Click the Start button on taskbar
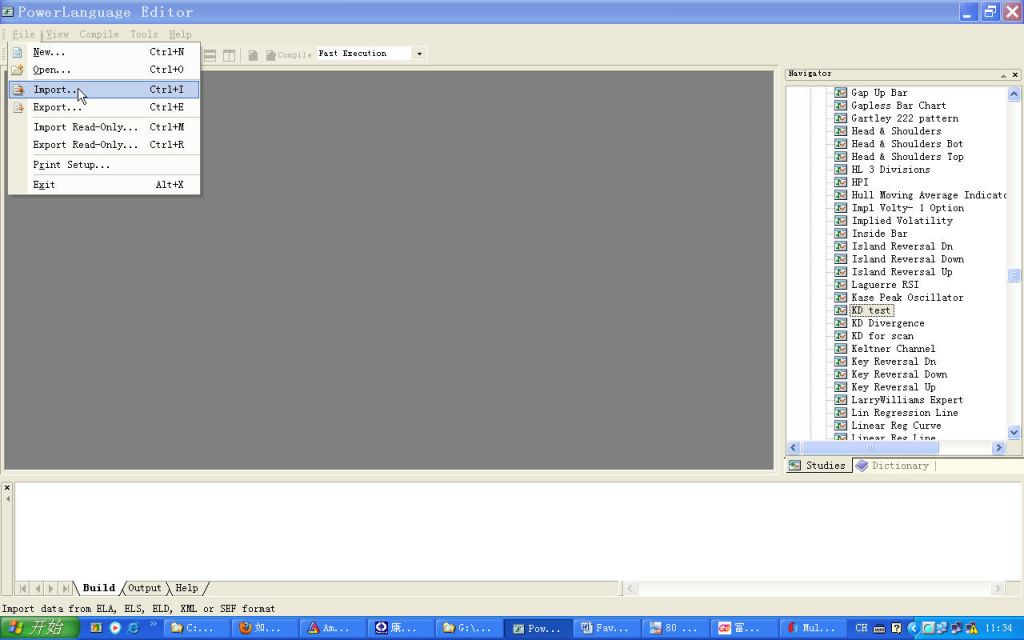Image resolution: width=1024 pixels, height=640 pixels. (39, 628)
